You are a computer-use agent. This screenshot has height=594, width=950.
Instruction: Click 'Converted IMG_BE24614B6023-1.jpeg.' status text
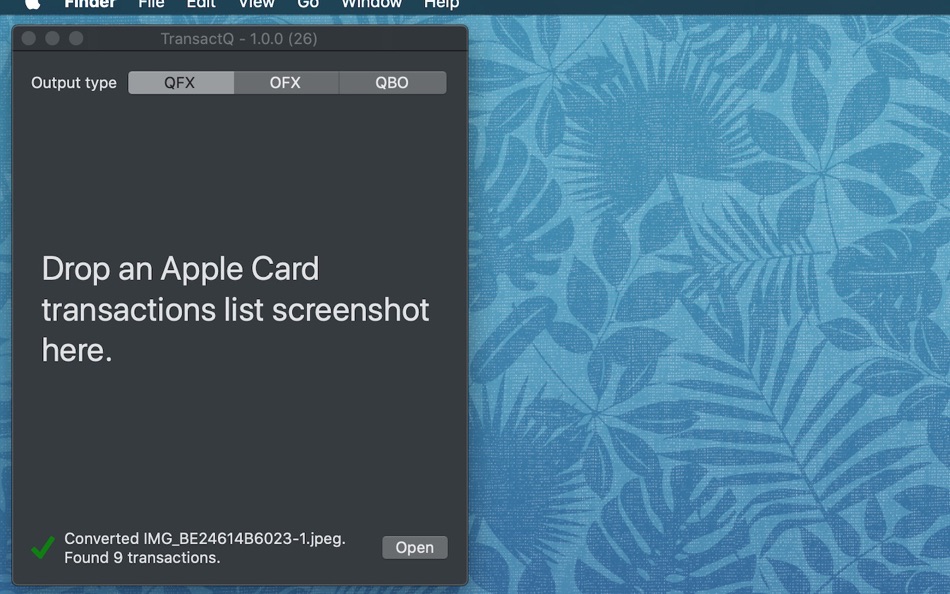click(x=205, y=538)
